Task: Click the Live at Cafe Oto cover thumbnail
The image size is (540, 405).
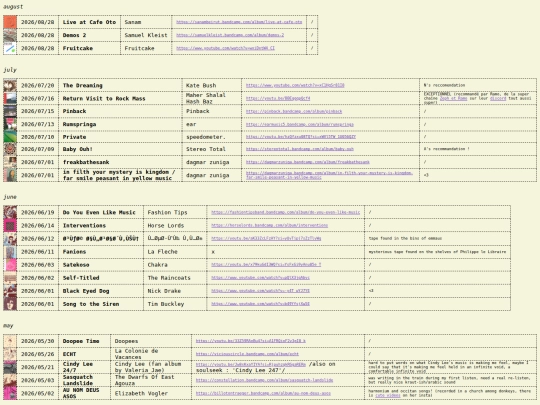Action: [10, 22]
